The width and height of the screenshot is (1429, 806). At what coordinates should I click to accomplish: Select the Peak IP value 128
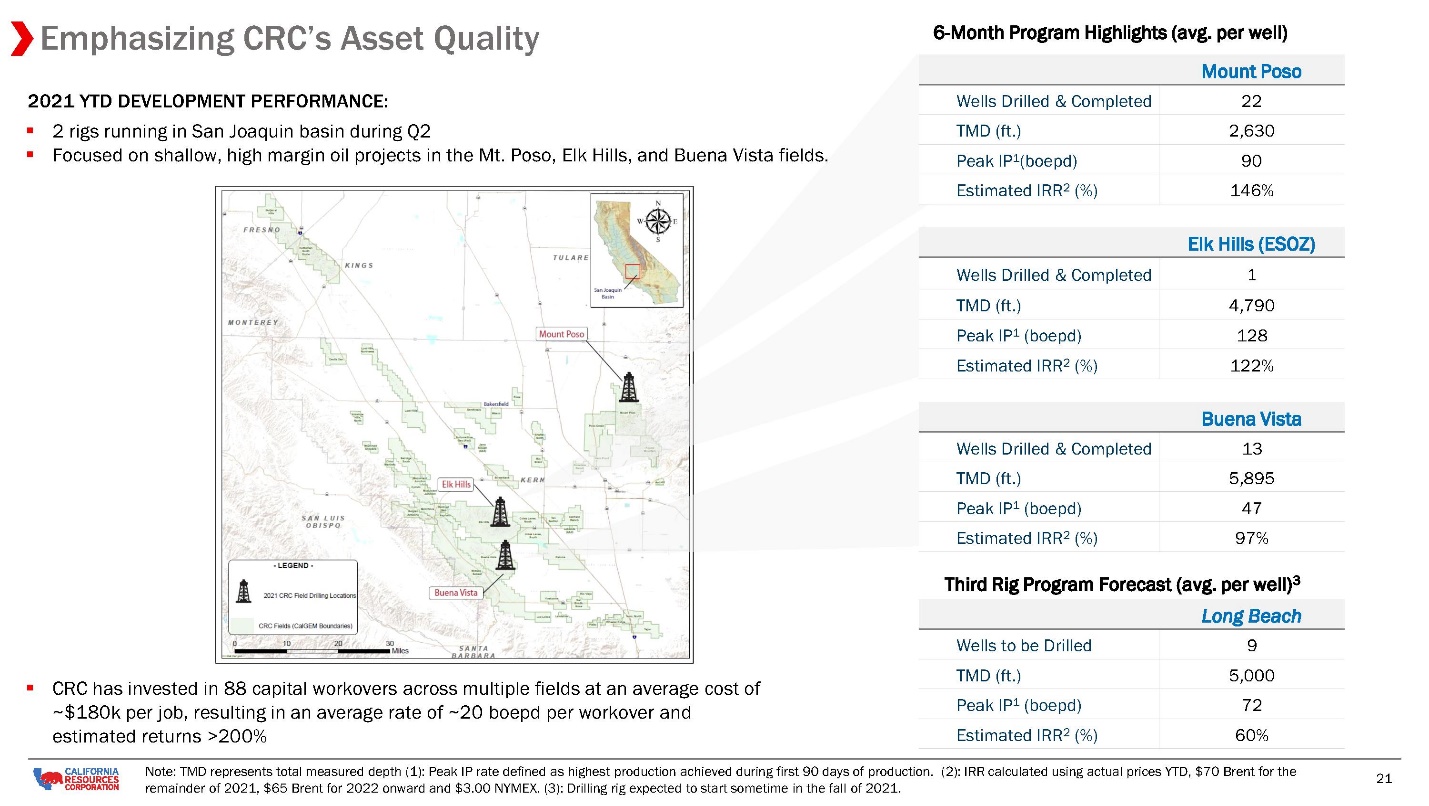click(1251, 335)
